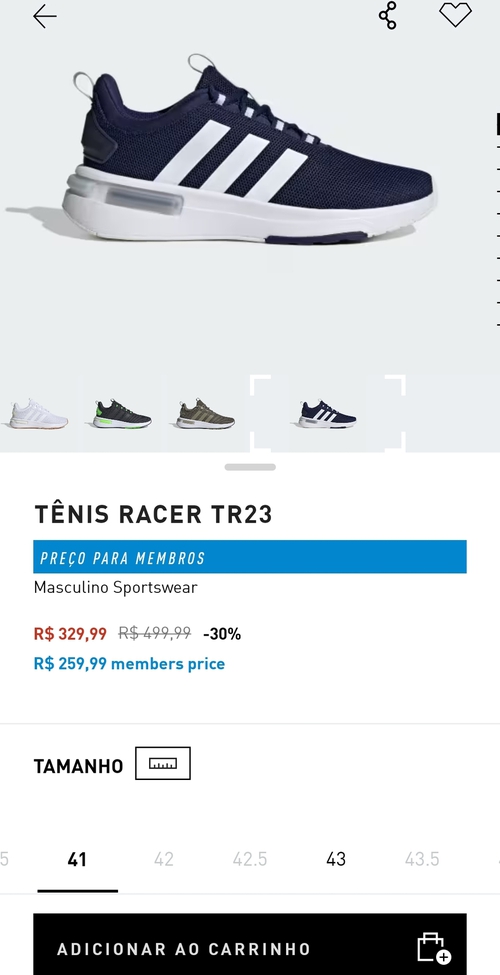Choose size 42.5
This screenshot has height=975, width=500.
click(x=250, y=859)
